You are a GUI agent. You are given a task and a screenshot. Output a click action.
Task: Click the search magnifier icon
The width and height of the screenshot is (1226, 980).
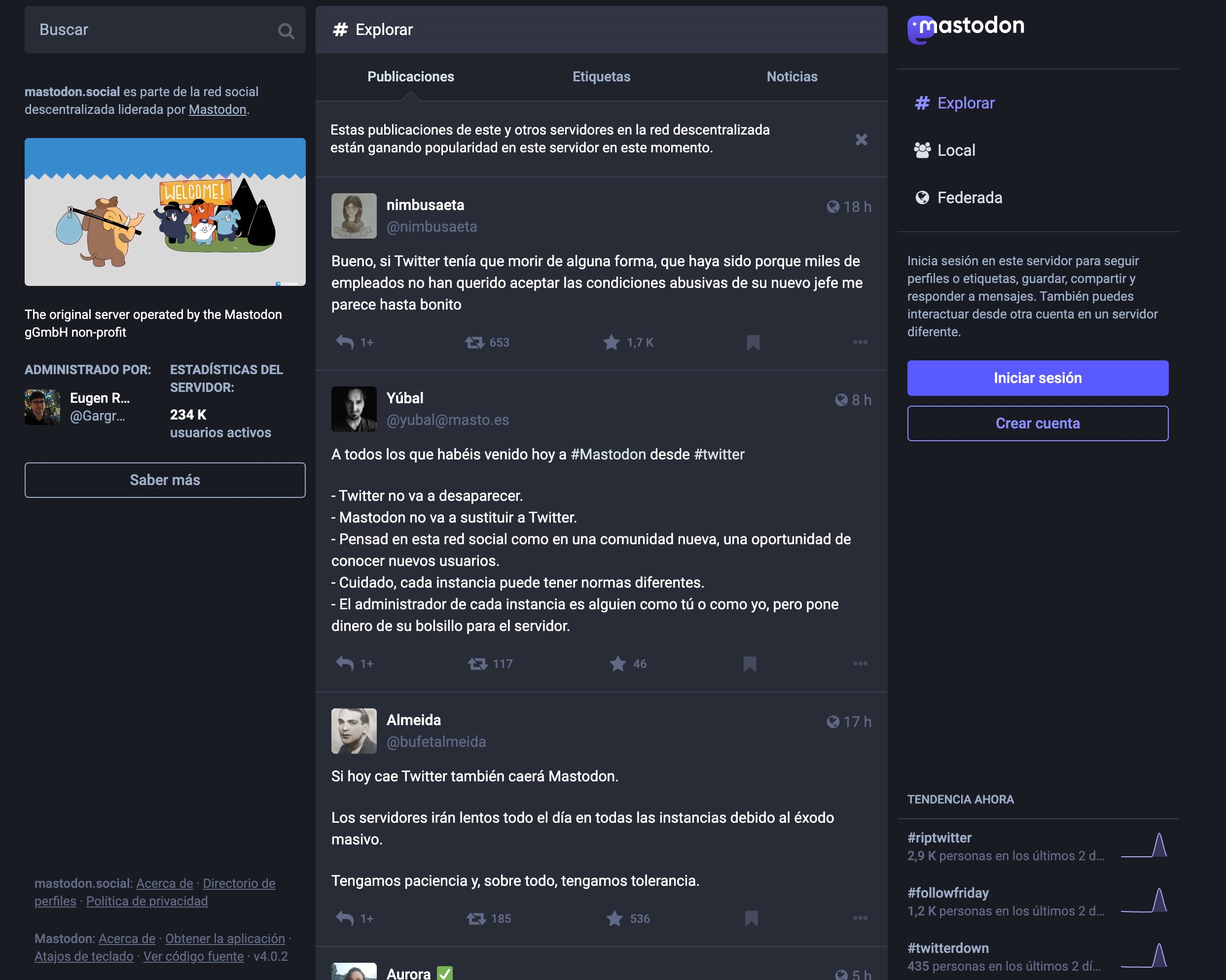point(286,31)
